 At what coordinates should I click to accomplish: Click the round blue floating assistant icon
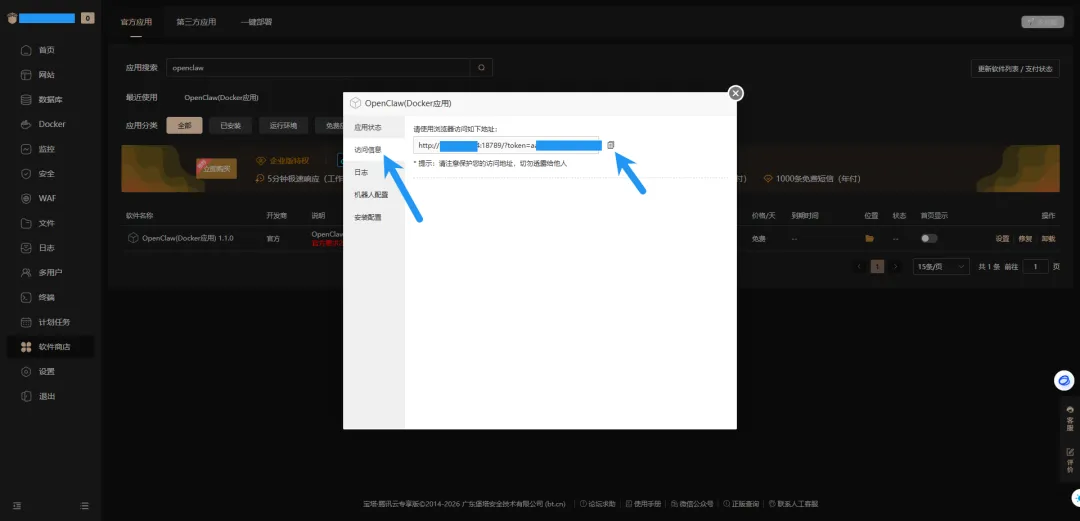(1064, 380)
